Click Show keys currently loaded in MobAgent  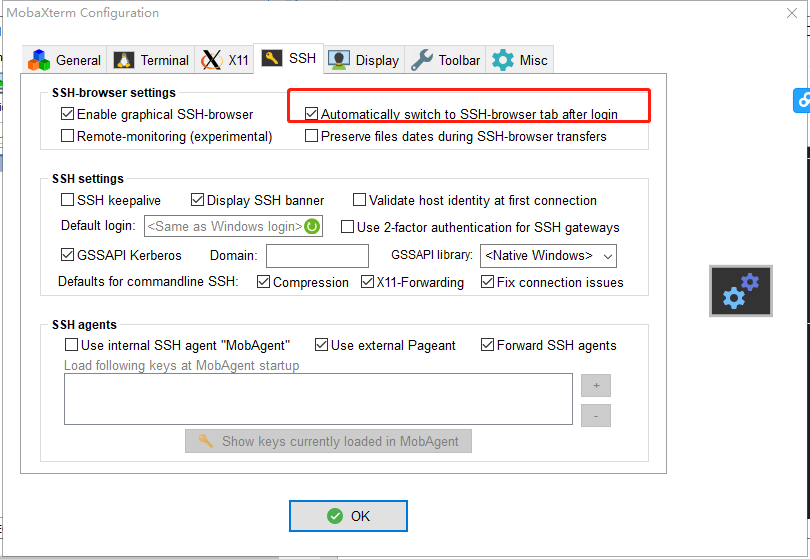click(x=328, y=441)
